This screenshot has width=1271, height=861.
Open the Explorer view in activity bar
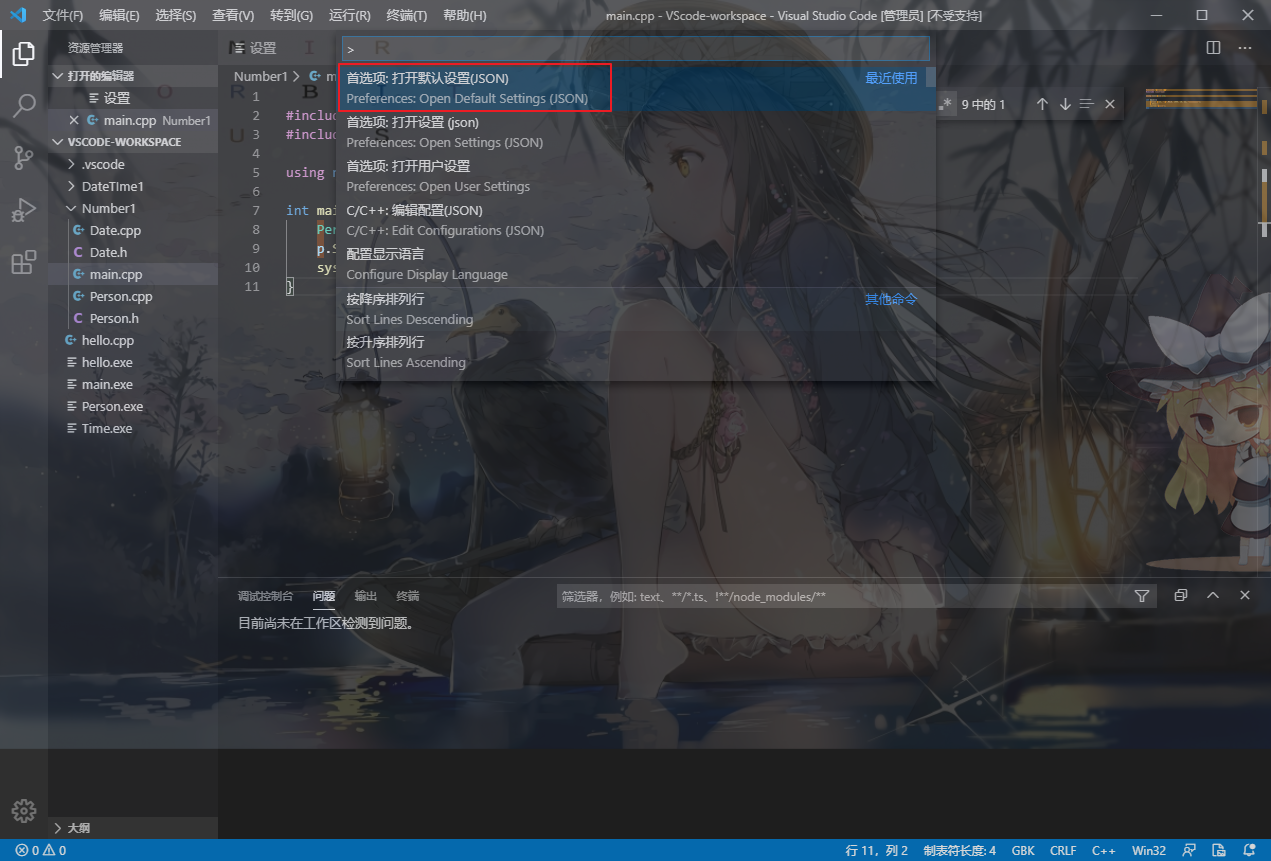(x=24, y=53)
